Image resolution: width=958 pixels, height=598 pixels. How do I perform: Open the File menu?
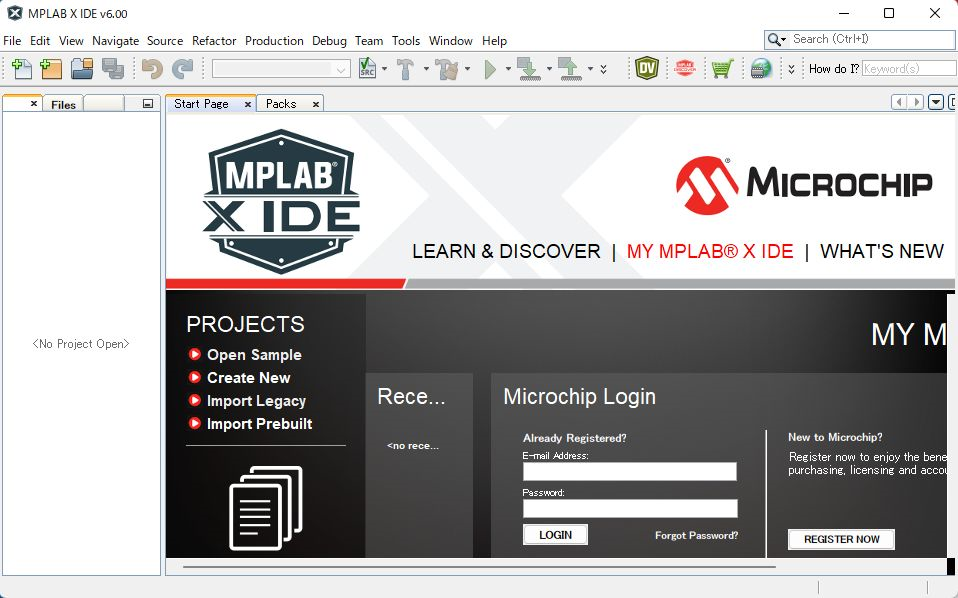12,41
